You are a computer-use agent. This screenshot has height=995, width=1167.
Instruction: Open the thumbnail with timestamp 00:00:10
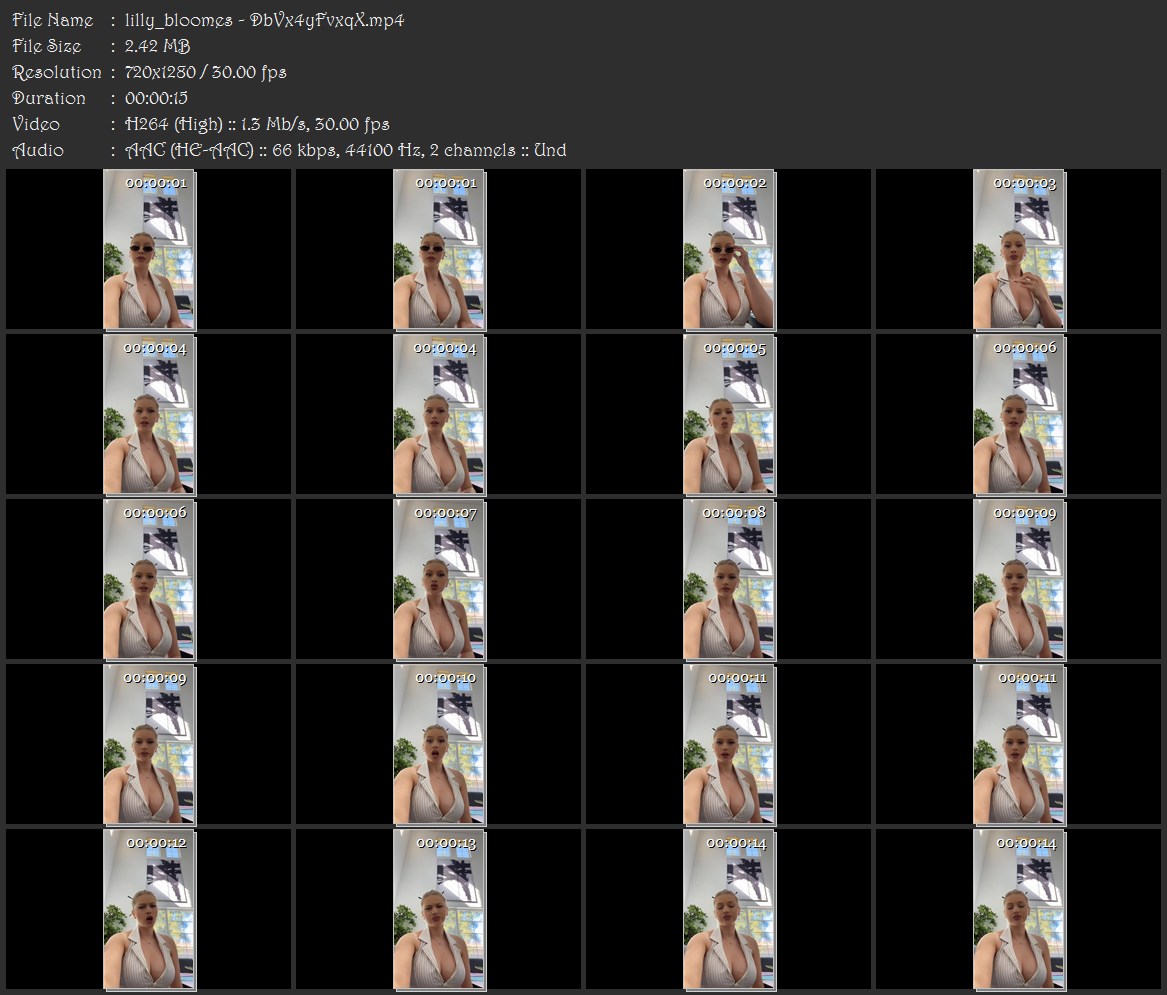click(x=439, y=745)
